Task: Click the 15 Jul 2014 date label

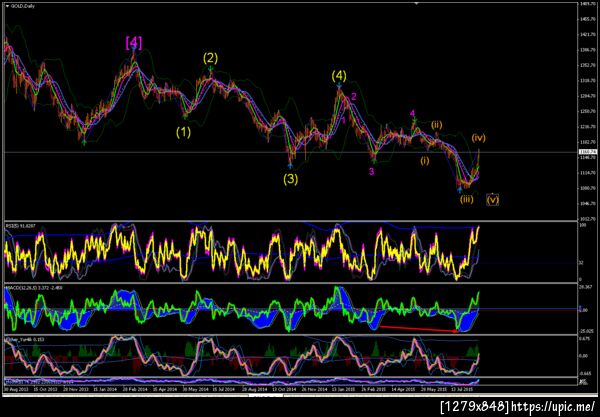Action: tap(223, 389)
